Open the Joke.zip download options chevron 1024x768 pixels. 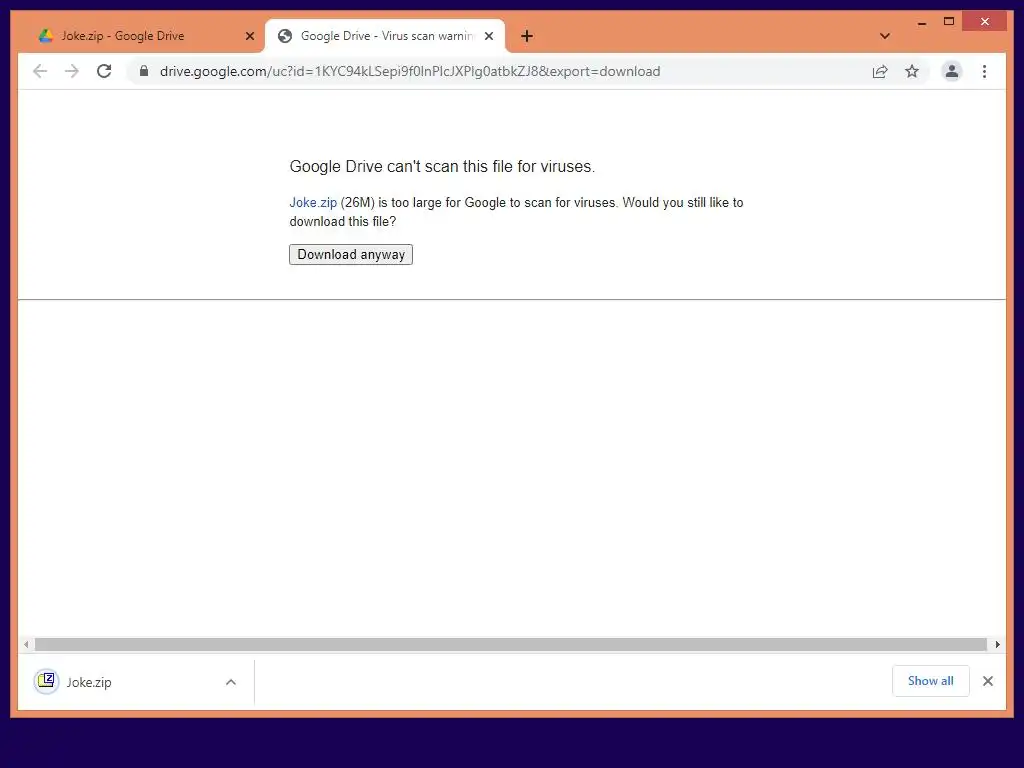[x=231, y=682]
